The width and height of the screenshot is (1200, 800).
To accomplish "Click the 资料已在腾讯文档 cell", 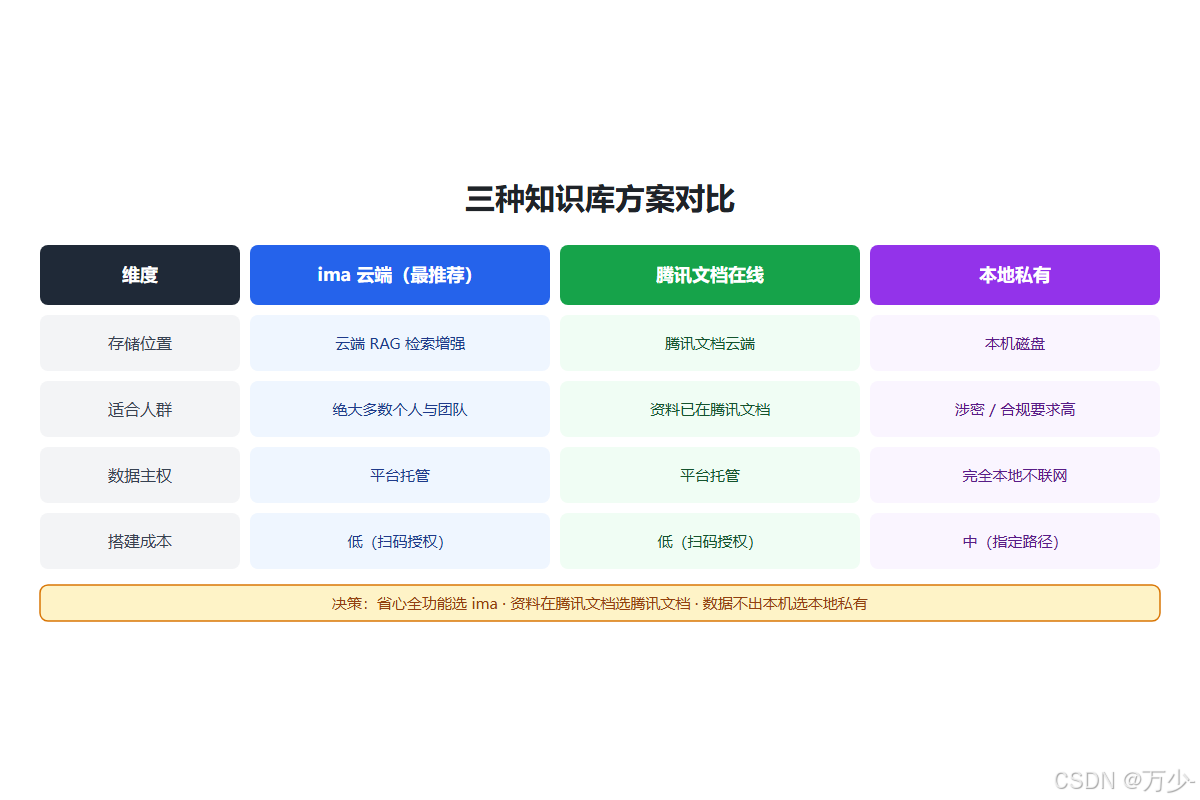I will tap(710, 409).
